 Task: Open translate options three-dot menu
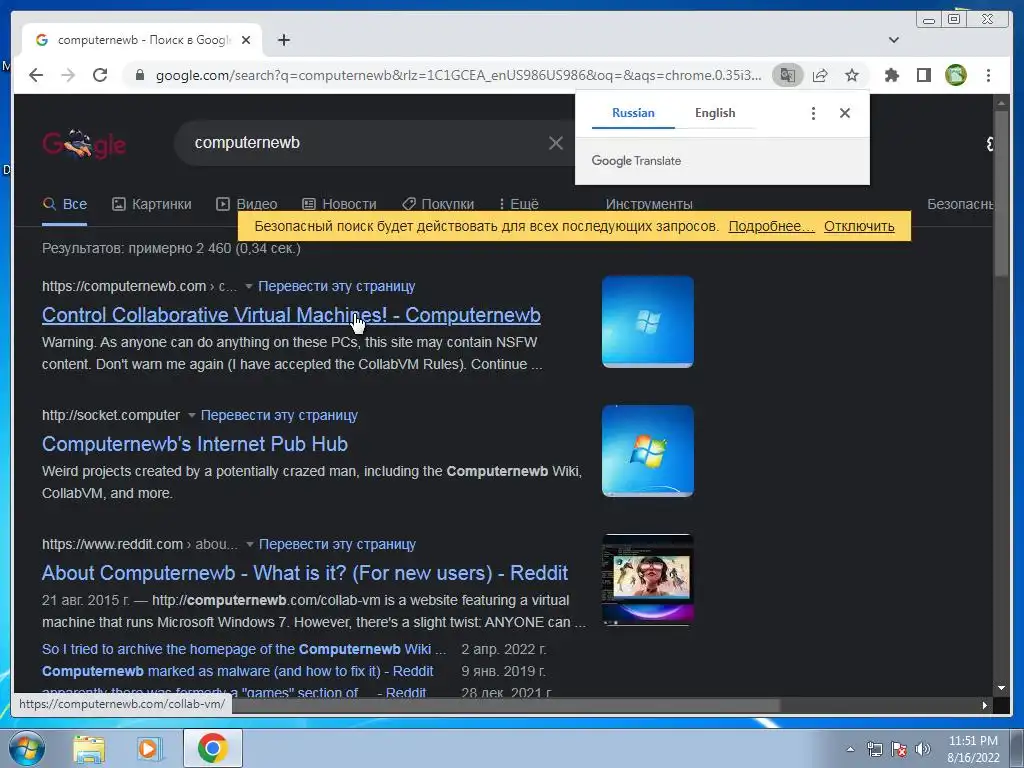[813, 113]
